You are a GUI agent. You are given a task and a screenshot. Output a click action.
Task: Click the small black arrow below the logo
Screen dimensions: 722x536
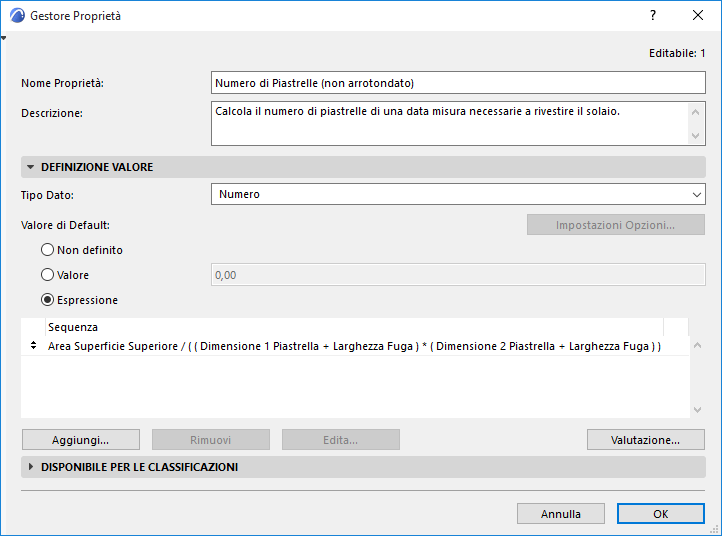point(4,38)
